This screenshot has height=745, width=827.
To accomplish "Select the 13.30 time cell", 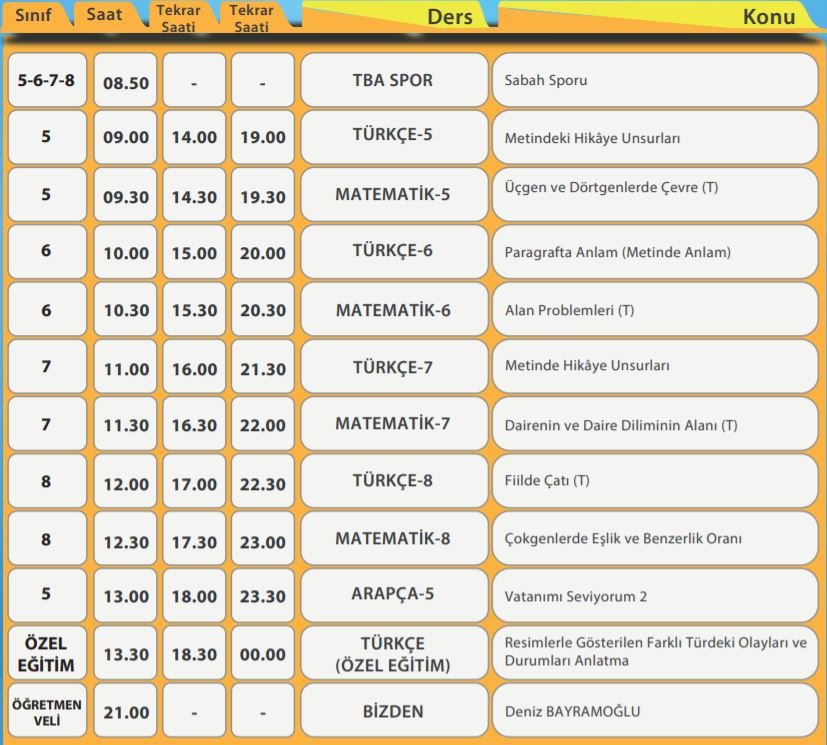I will [x=126, y=653].
